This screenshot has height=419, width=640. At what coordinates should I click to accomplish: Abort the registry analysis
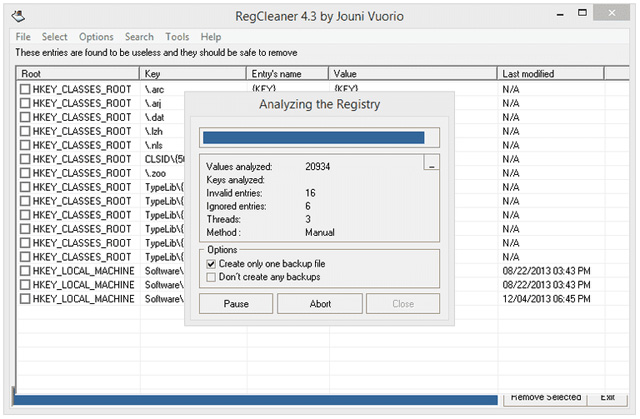[x=320, y=303]
